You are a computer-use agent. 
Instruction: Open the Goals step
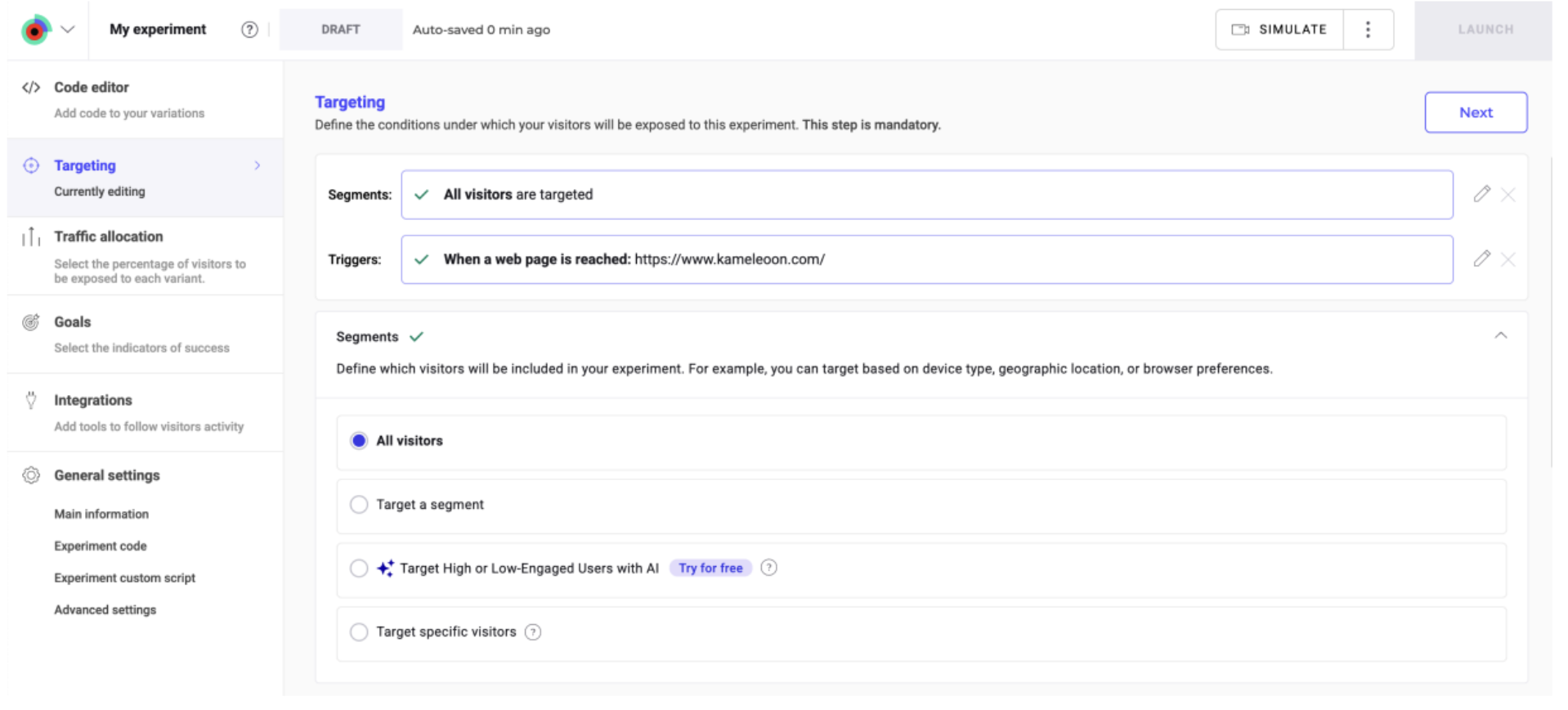(x=146, y=334)
